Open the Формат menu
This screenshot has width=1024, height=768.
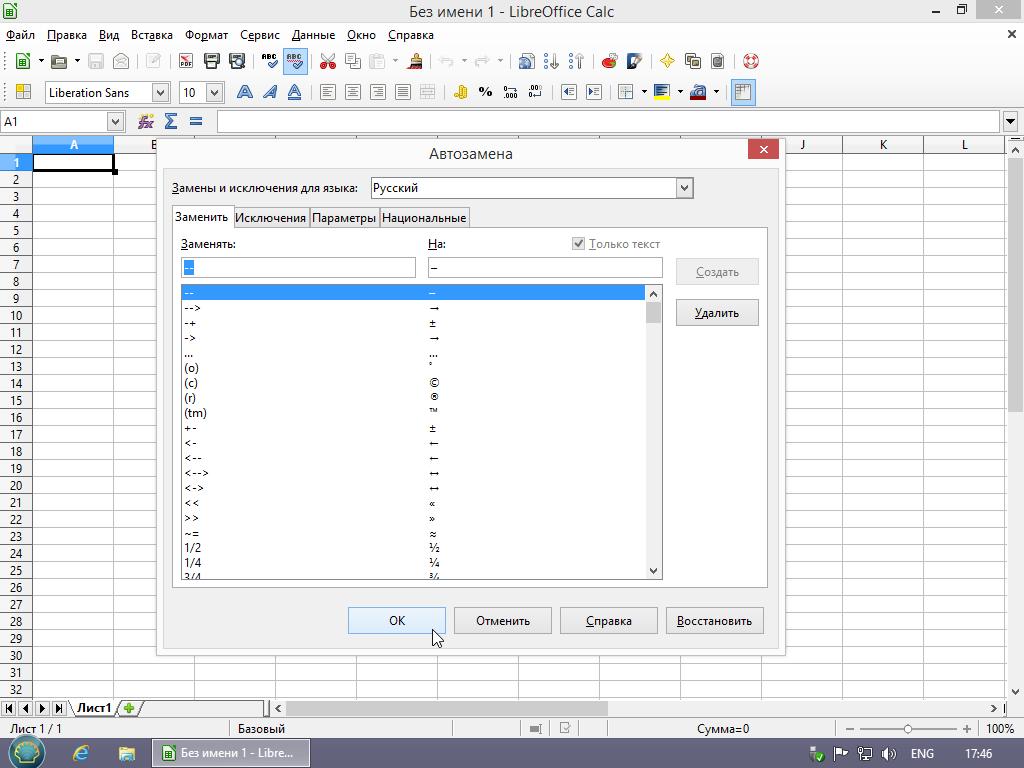pos(206,35)
